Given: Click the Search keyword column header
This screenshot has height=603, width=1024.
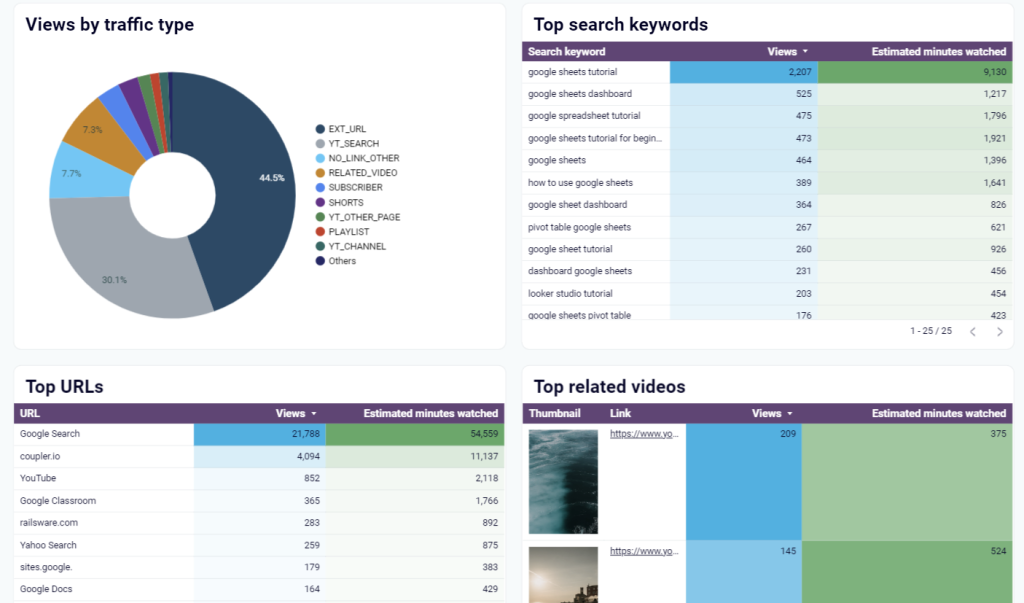Looking at the screenshot, I should [566, 52].
